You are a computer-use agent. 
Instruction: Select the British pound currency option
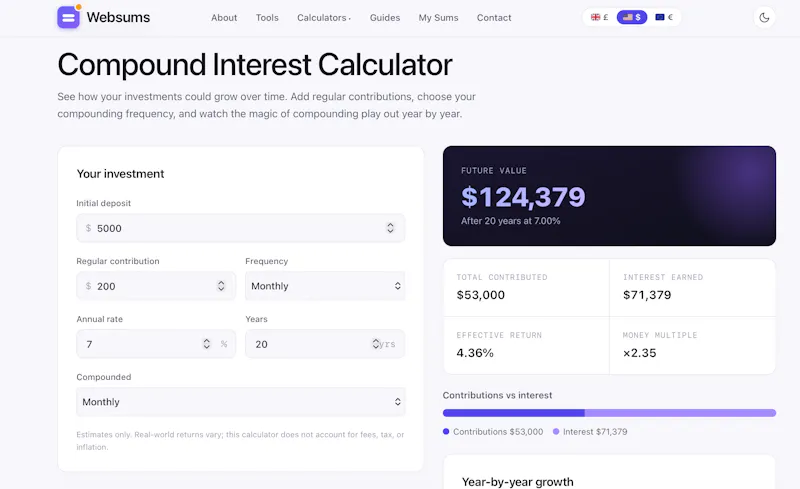point(599,17)
